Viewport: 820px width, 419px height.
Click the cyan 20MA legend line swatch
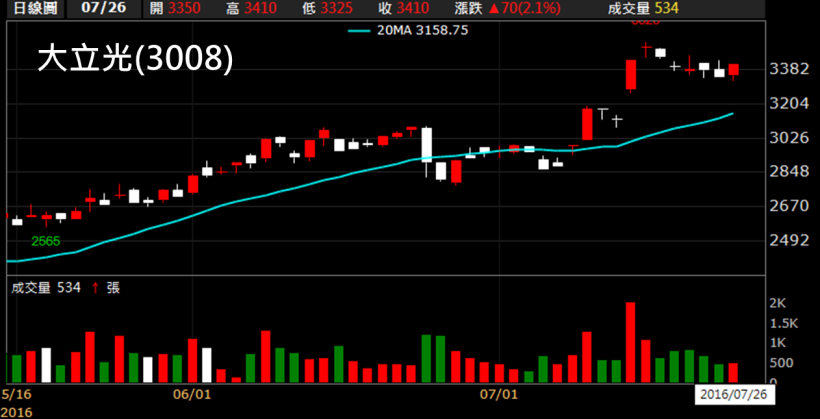coord(361,30)
